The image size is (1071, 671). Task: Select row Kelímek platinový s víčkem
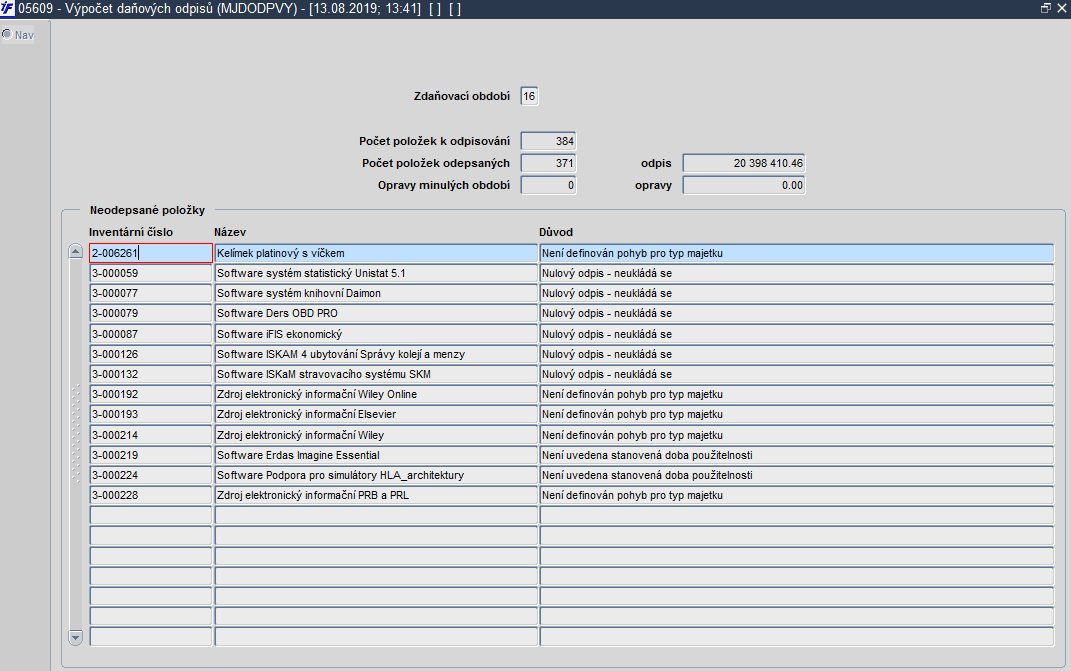pos(376,253)
